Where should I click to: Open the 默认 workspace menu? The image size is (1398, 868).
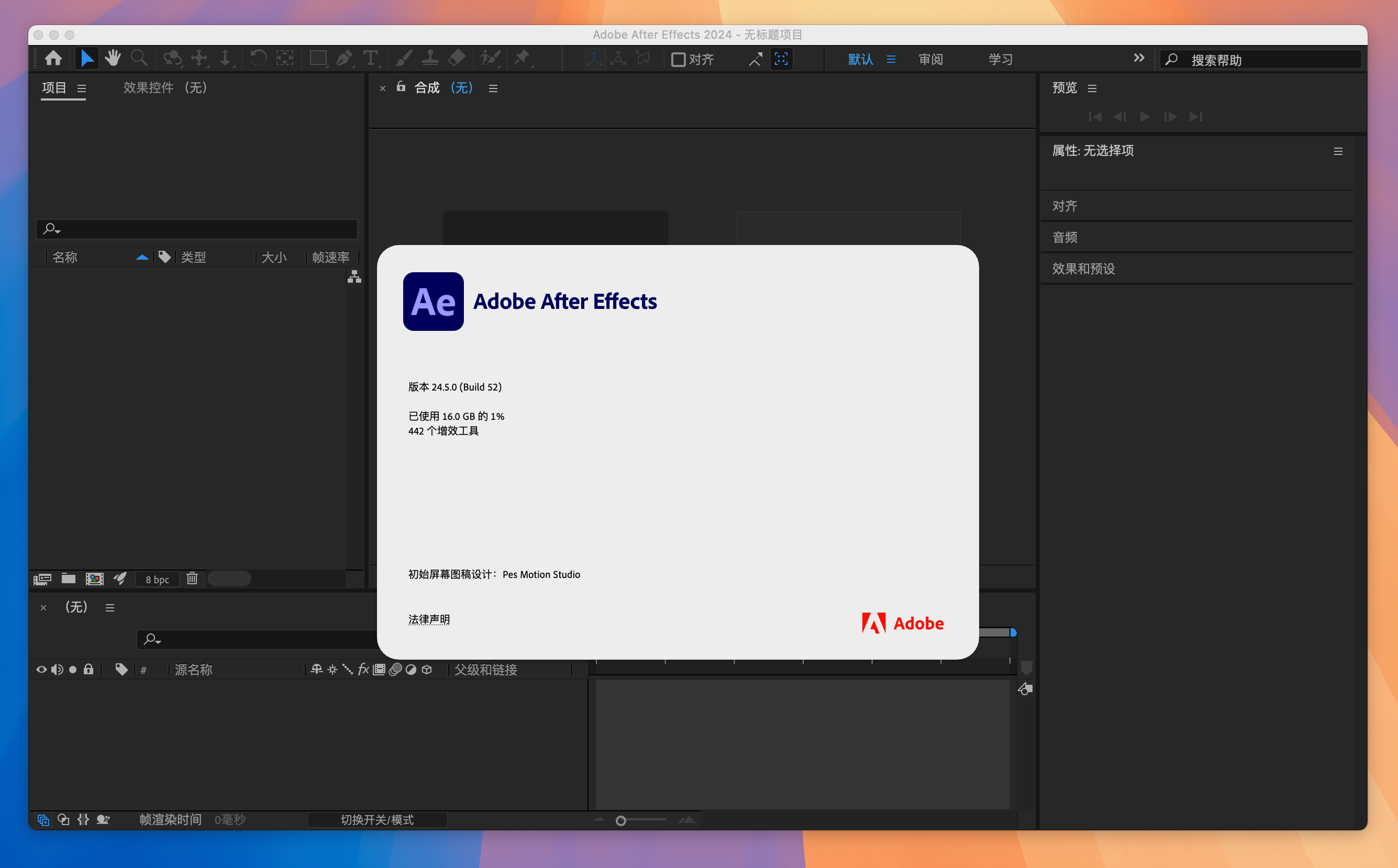(x=891, y=59)
